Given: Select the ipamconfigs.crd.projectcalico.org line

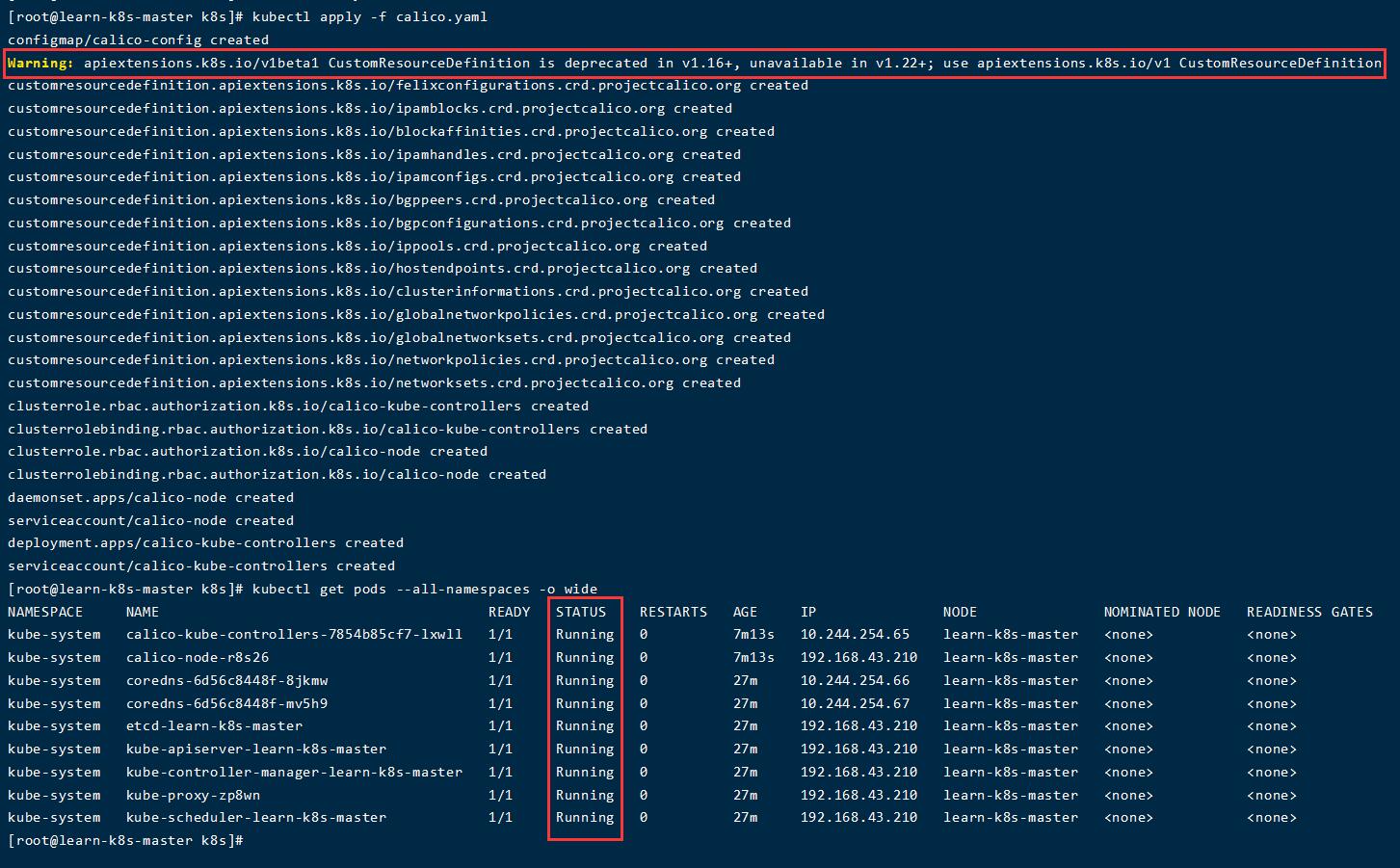Looking at the screenshot, I should click(375, 177).
